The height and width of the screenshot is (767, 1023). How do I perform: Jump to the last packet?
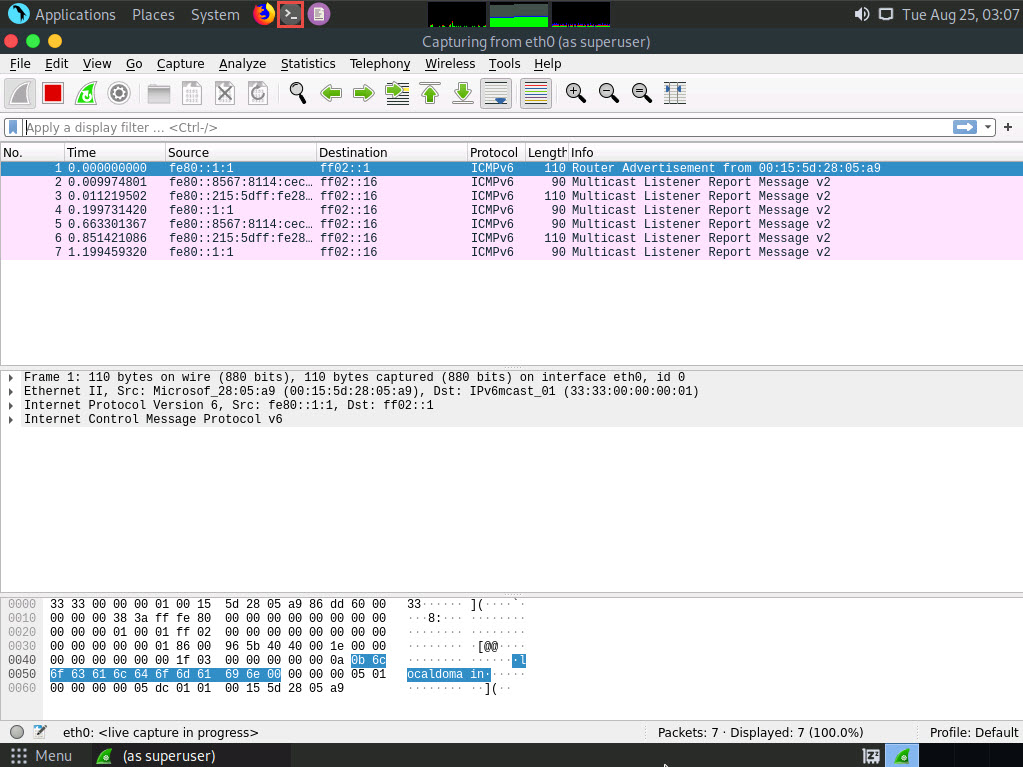(463, 93)
